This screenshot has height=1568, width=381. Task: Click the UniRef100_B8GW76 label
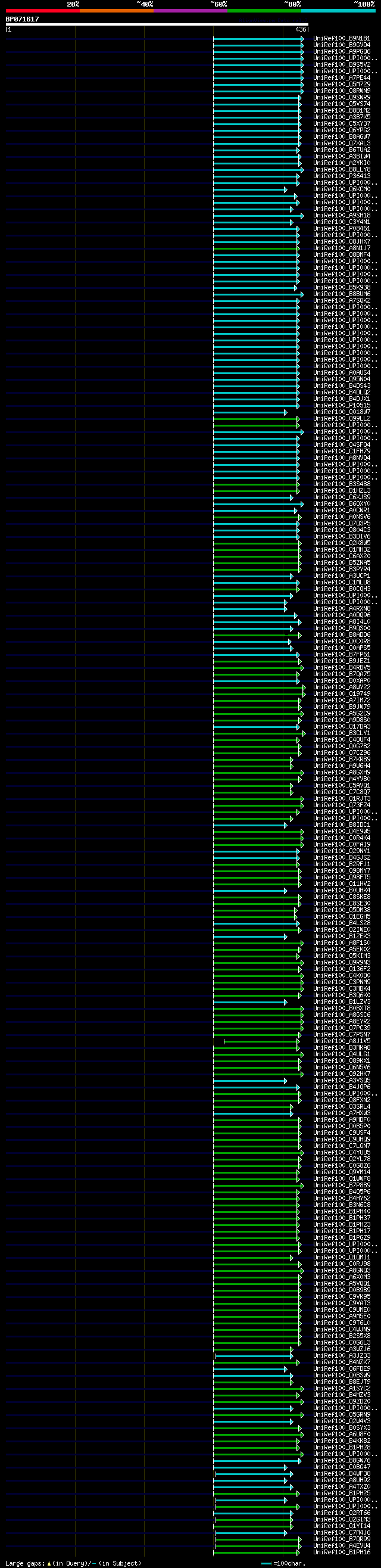342,1461
